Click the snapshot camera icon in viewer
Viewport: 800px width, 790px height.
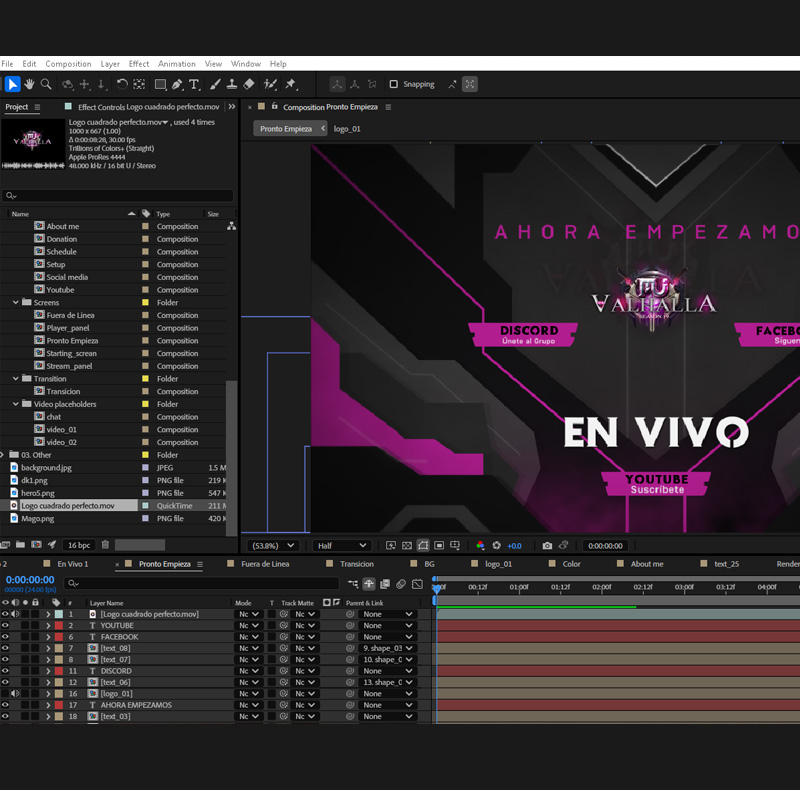point(547,546)
